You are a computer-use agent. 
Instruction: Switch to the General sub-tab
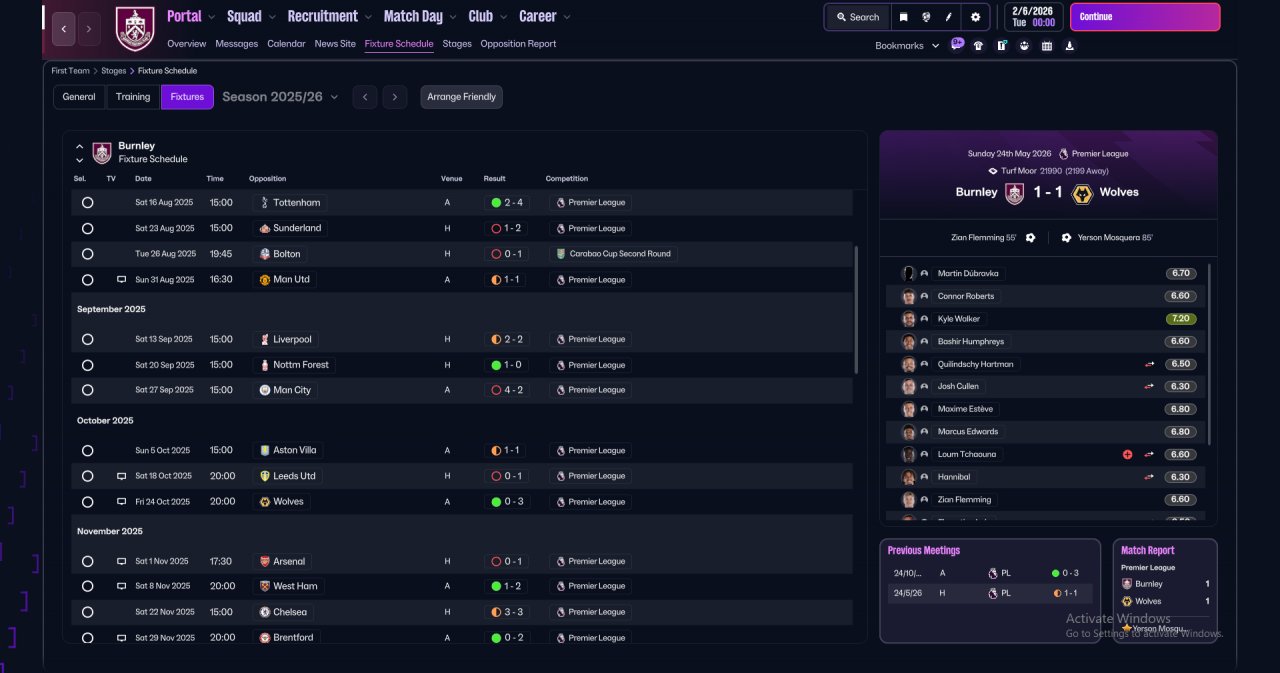[79, 97]
